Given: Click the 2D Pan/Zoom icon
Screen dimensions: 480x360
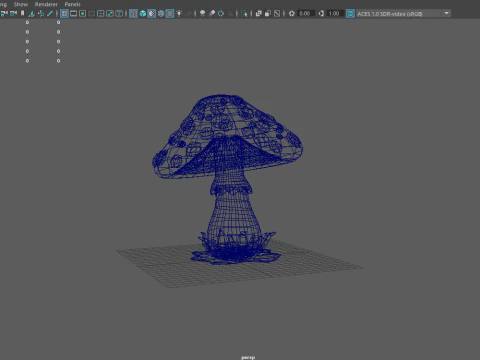Looking at the screenshot, I should (41, 13).
